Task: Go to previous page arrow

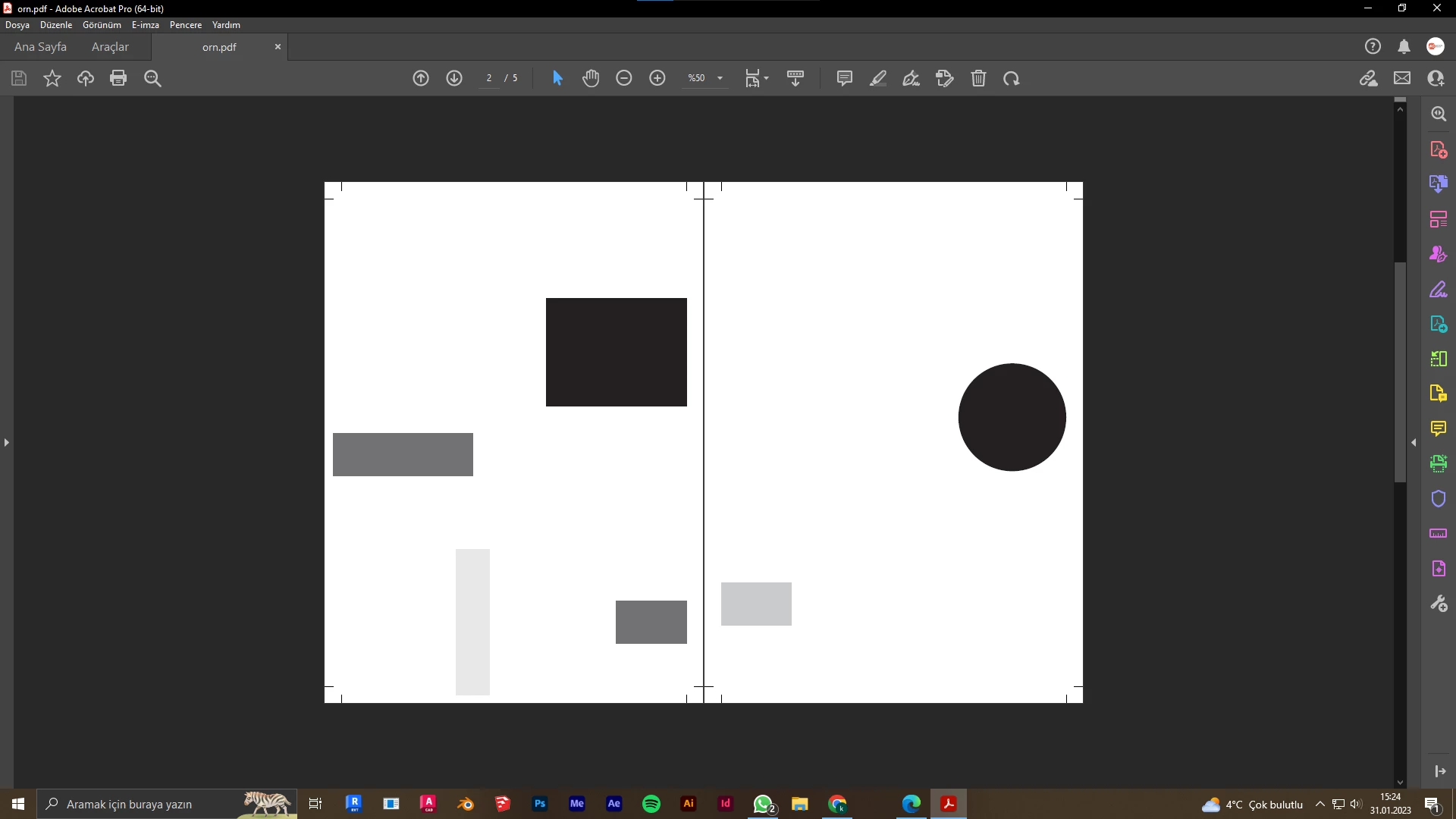Action: 421,78
